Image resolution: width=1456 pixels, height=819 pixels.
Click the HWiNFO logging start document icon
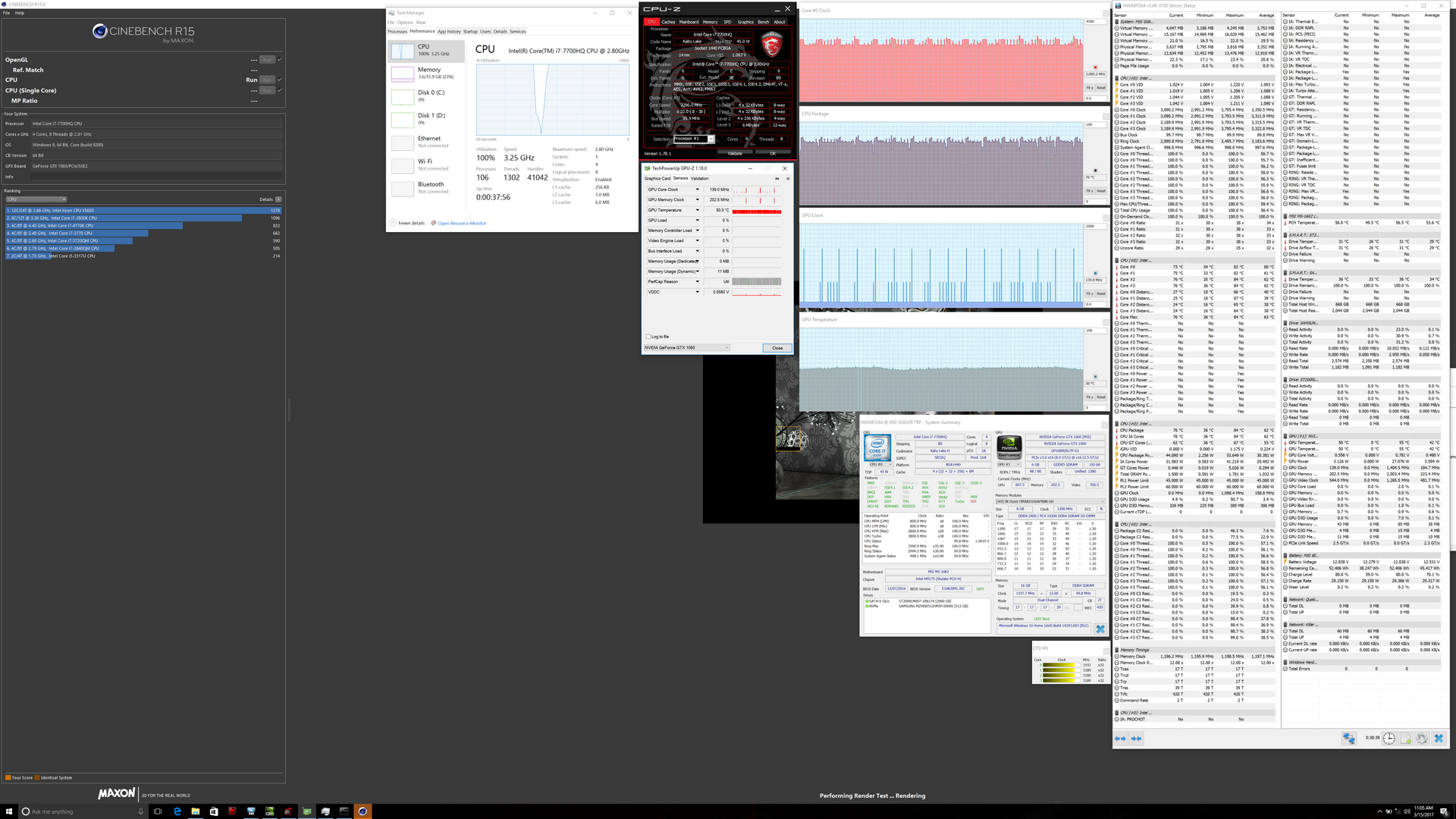[1406, 738]
